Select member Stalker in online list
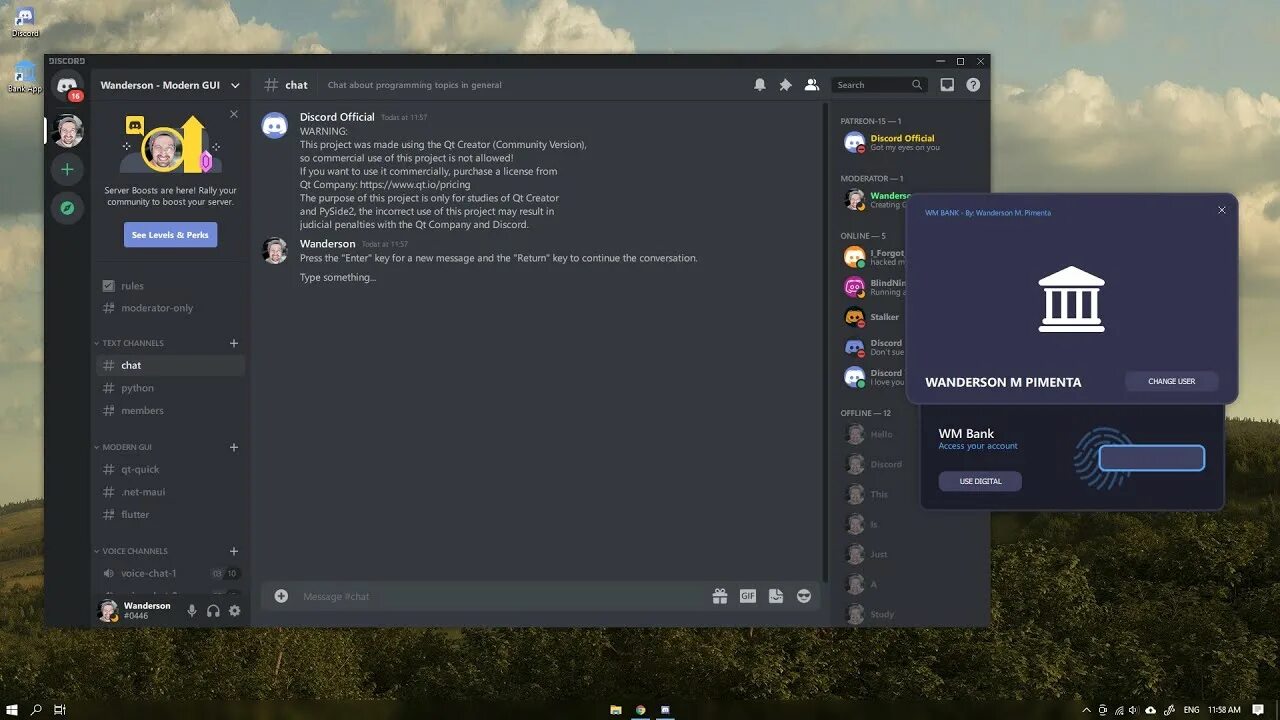The height and width of the screenshot is (720, 1280). (x=872, y=317)
